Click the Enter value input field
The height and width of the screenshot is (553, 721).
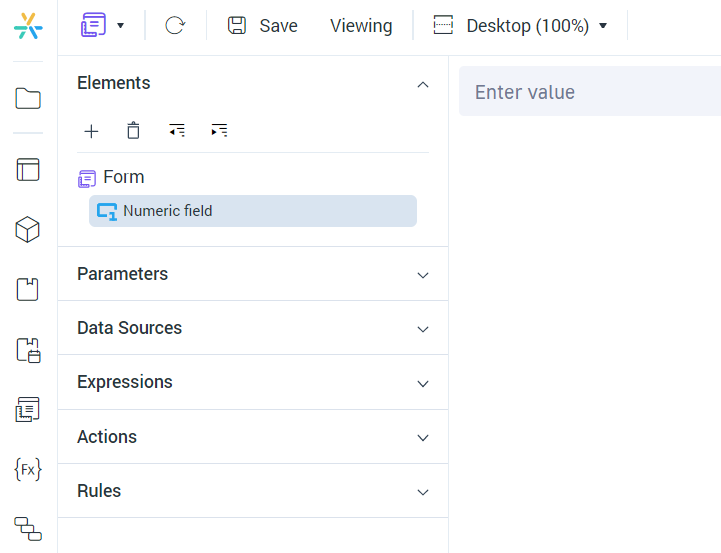click(x=590, y=92)
